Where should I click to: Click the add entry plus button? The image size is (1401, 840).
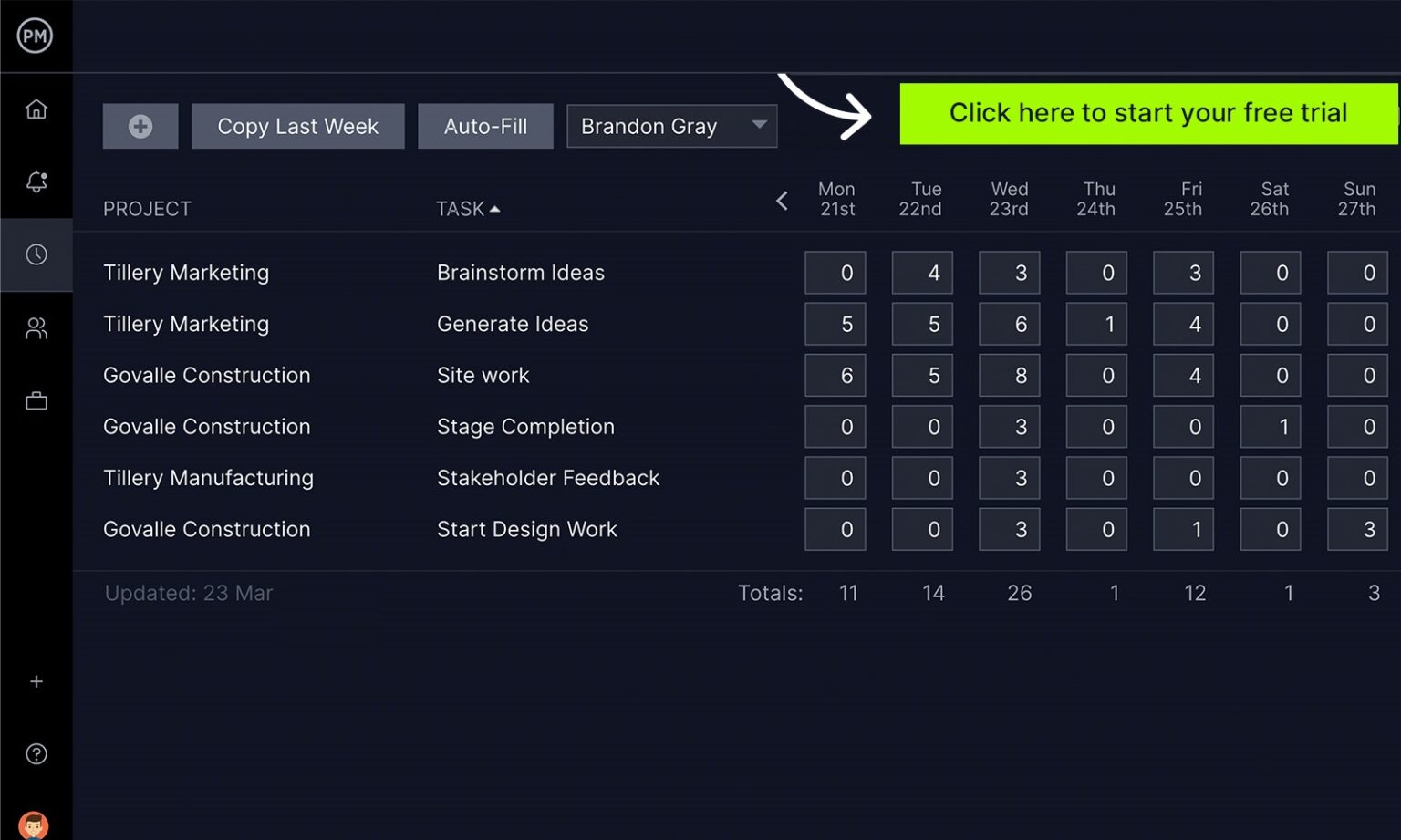tap(140, 126)
